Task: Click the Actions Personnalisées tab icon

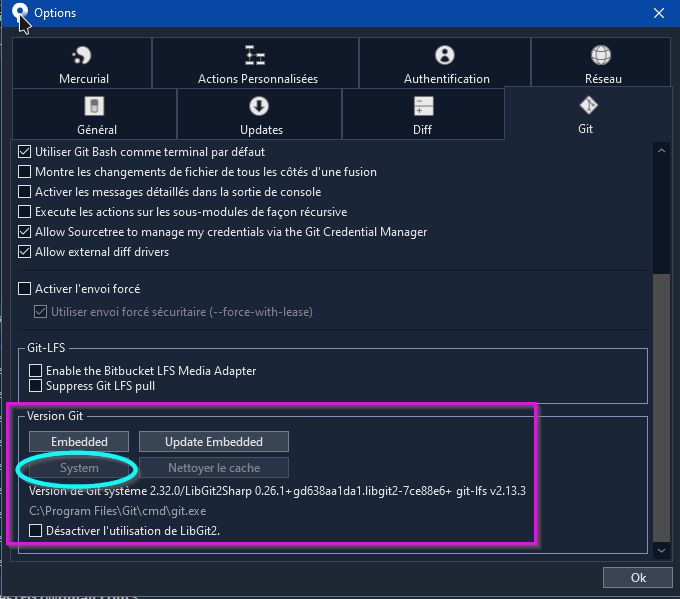Action: (255, 56)
